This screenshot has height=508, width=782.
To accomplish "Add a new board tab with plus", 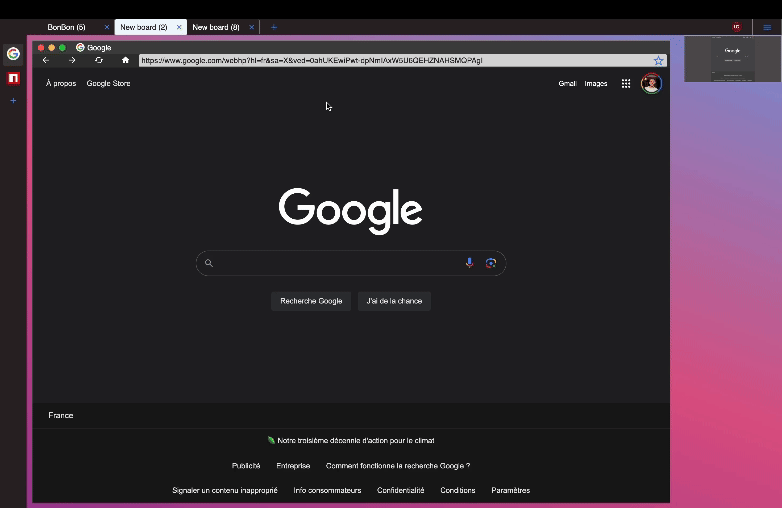I will tap(274, 27).
